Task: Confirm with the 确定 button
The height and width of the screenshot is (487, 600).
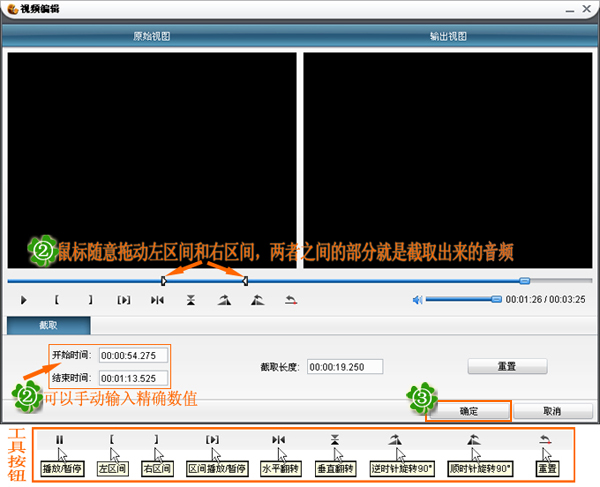Action: coord(469,411)
